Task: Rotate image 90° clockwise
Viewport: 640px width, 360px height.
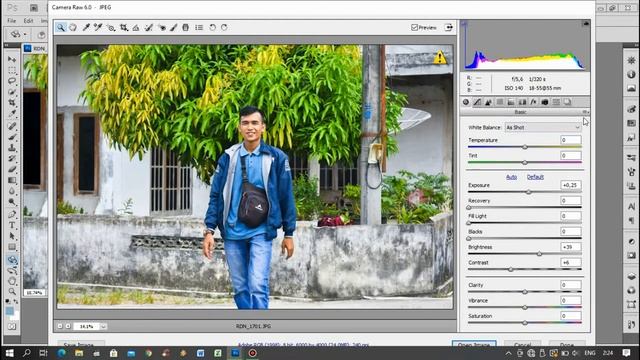Action: pyautogui.click(x=224, y=27)
